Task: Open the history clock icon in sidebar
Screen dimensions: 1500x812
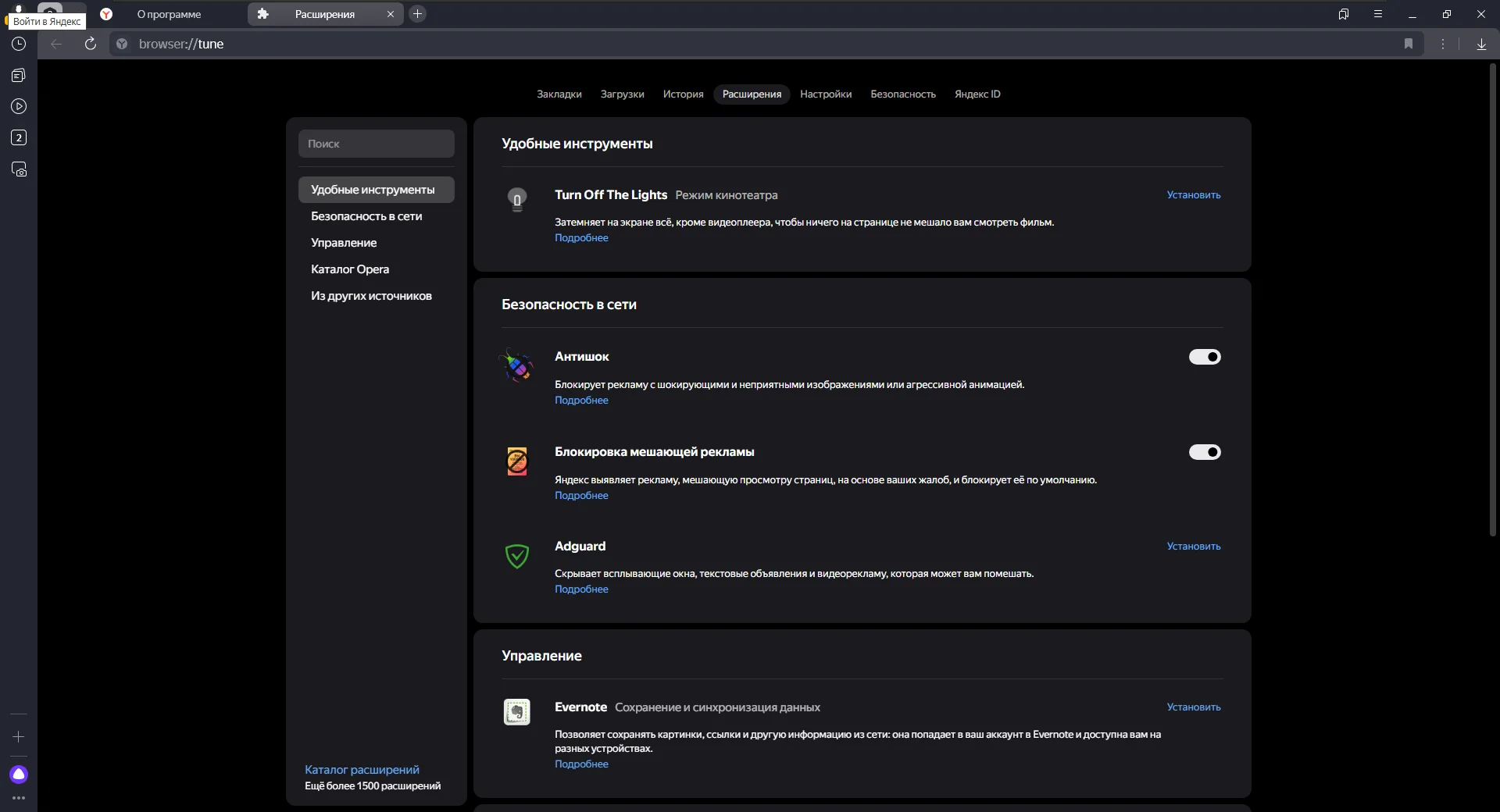Action: 19,44
